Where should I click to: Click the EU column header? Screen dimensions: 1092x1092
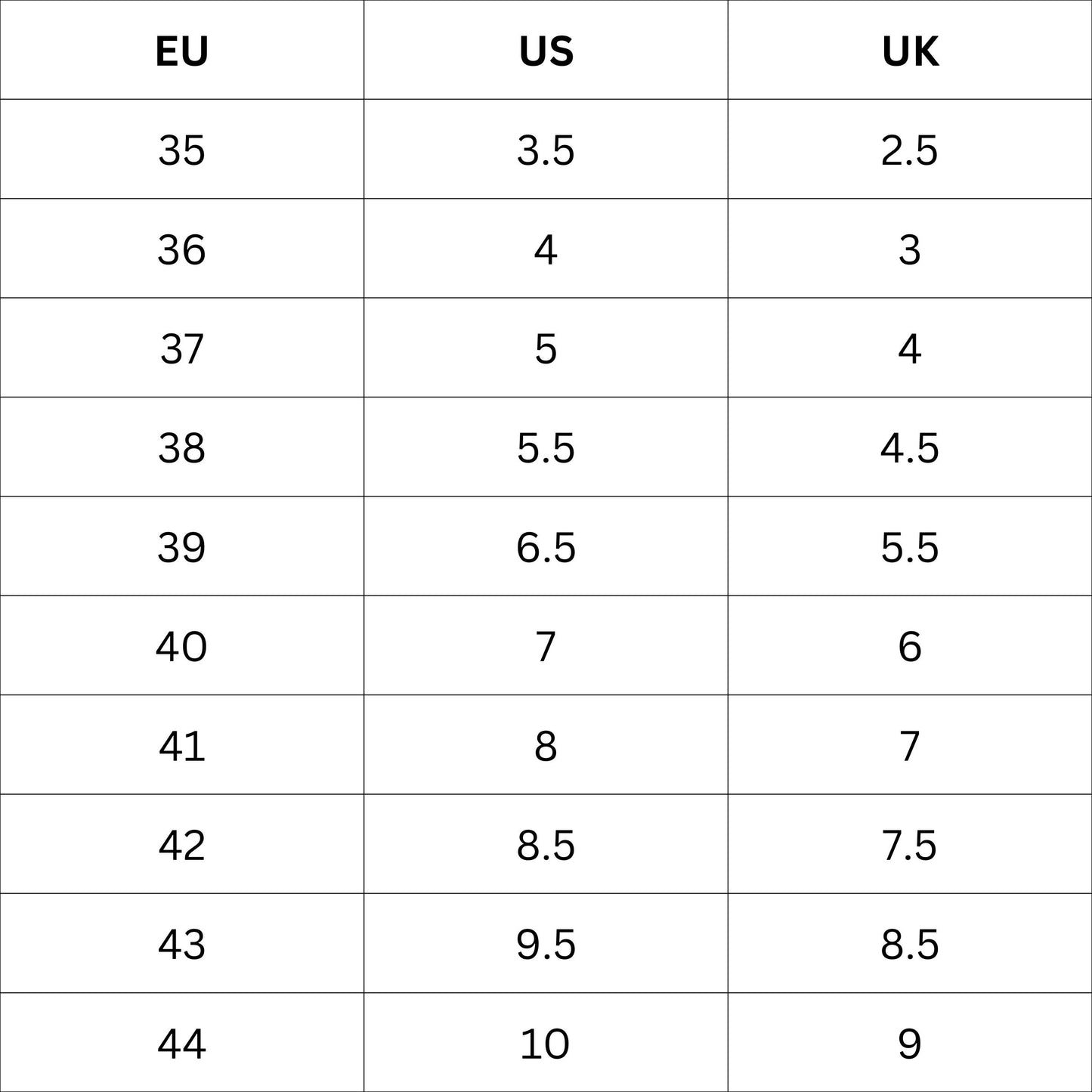(x=181, y=51)
